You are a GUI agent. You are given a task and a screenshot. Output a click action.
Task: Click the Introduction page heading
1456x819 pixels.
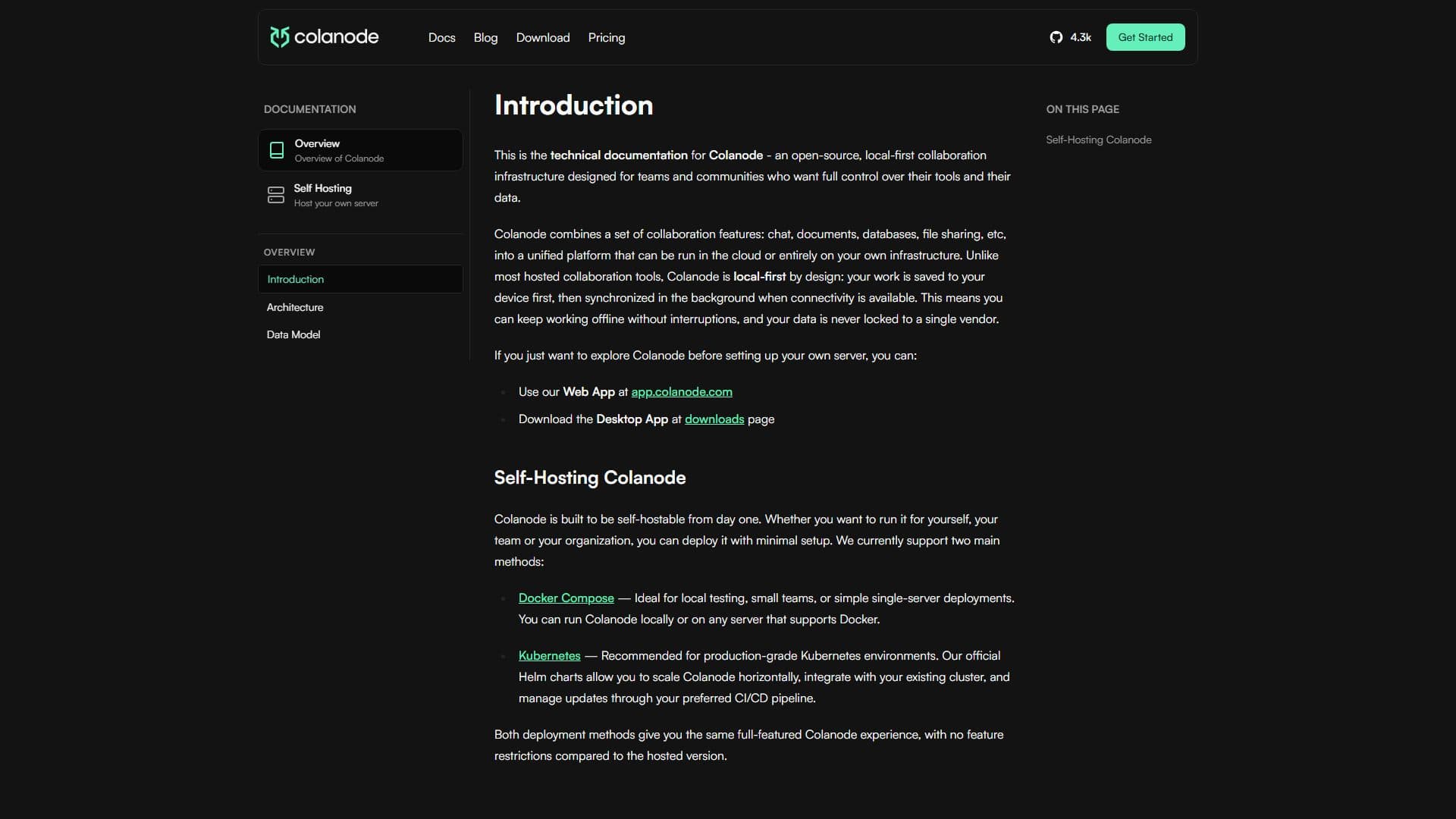573,105
